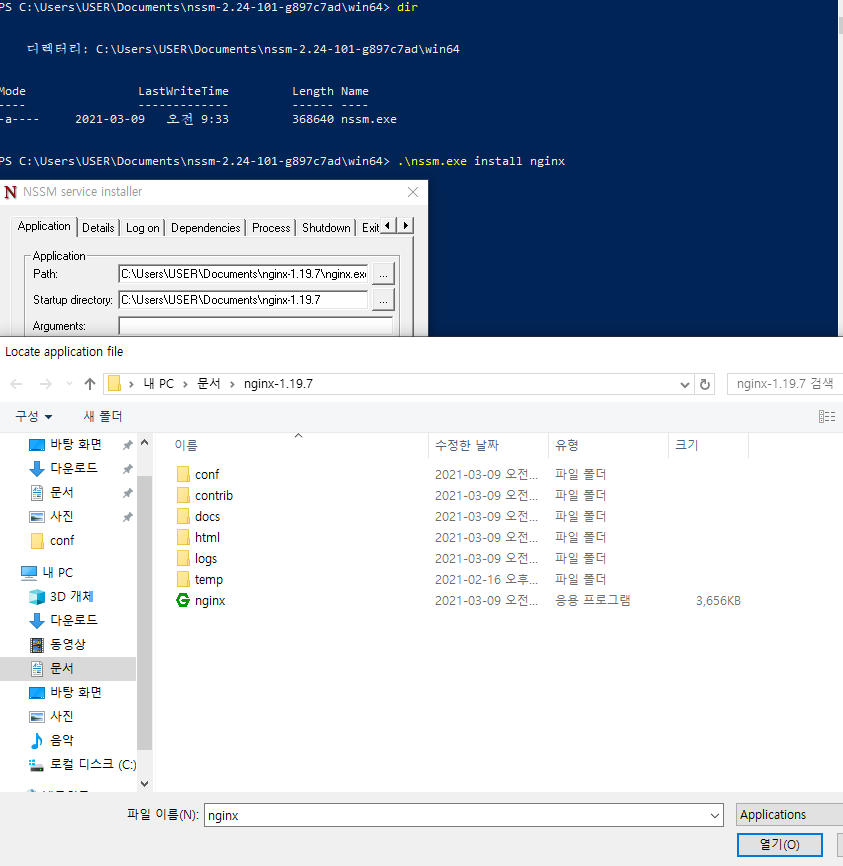
Task: Click the nginx-1.19.7 breadcrumb segment
Action: (278, 384)
